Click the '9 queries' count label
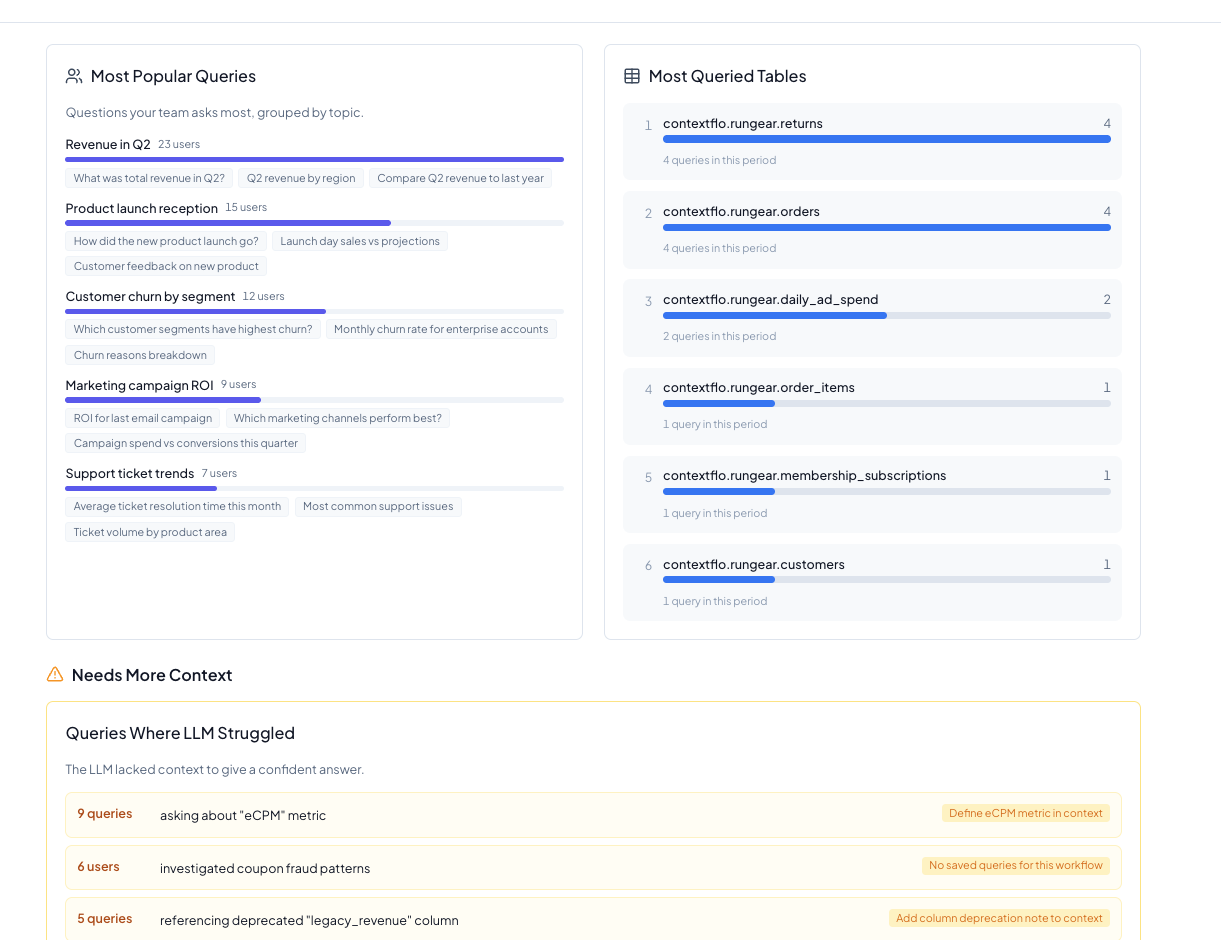 point(105,814)
